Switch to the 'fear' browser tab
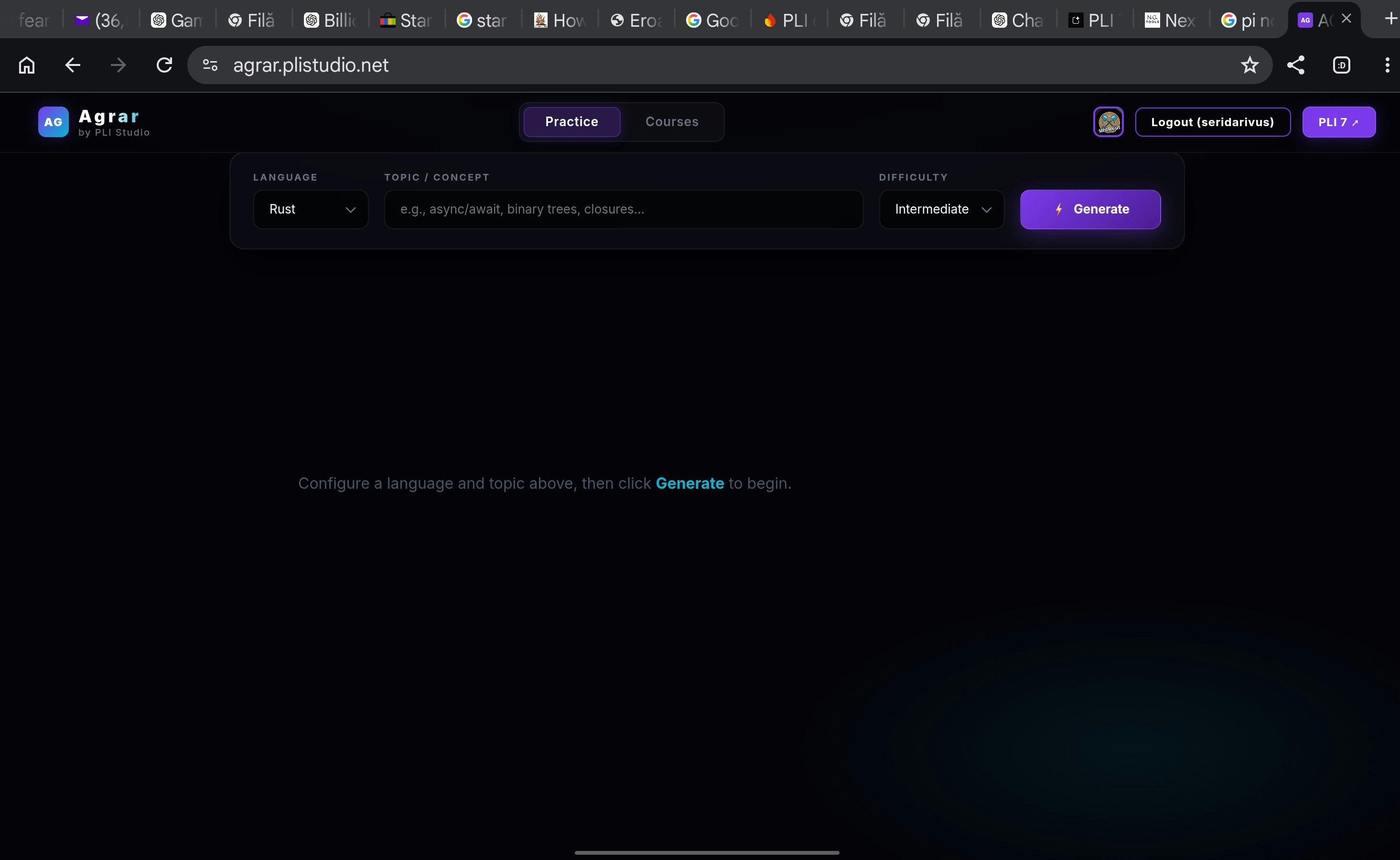This screenshot has height=860, width=1400. 33,21
